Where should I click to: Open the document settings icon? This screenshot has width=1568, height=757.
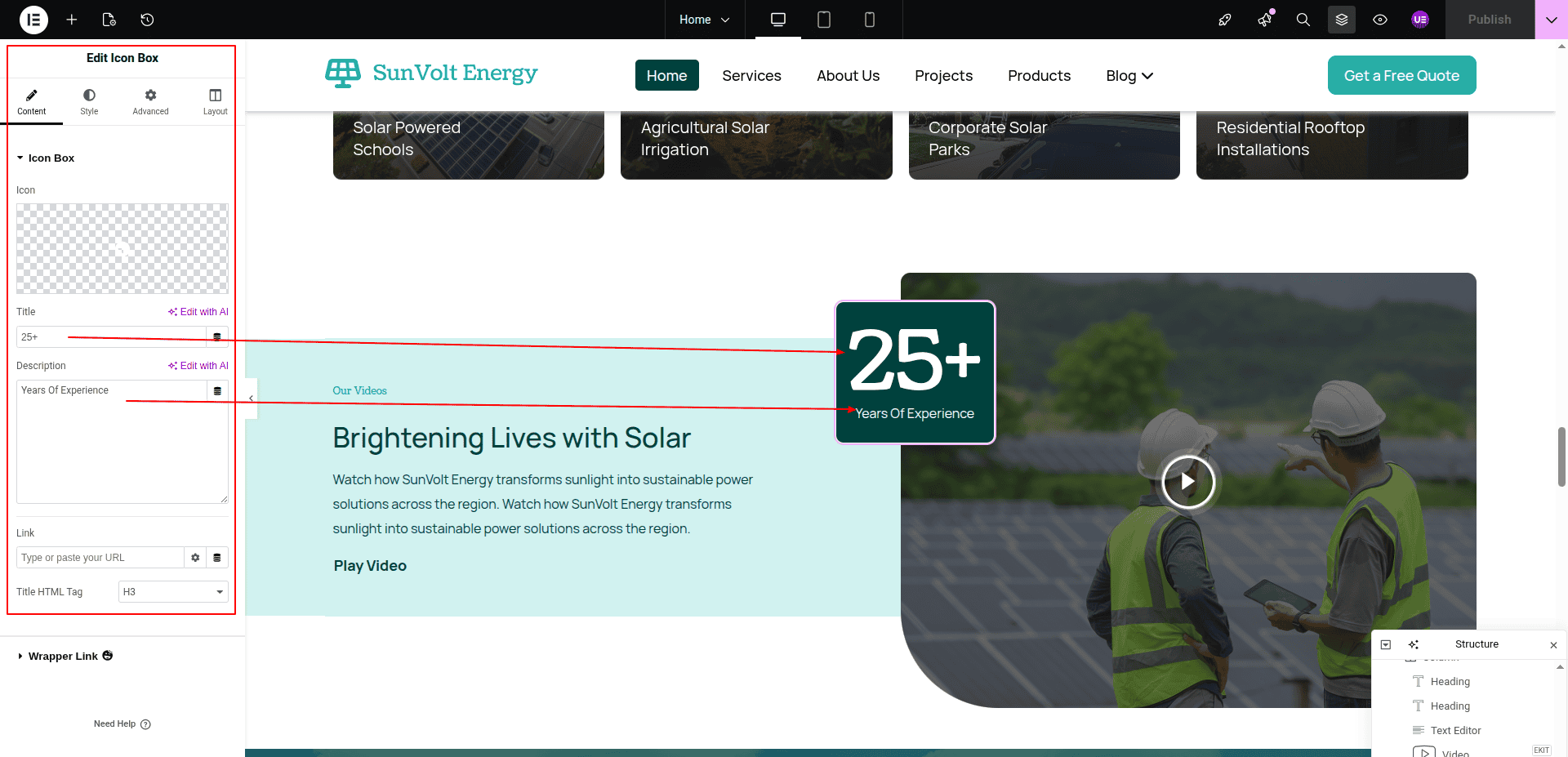(109, 20)
